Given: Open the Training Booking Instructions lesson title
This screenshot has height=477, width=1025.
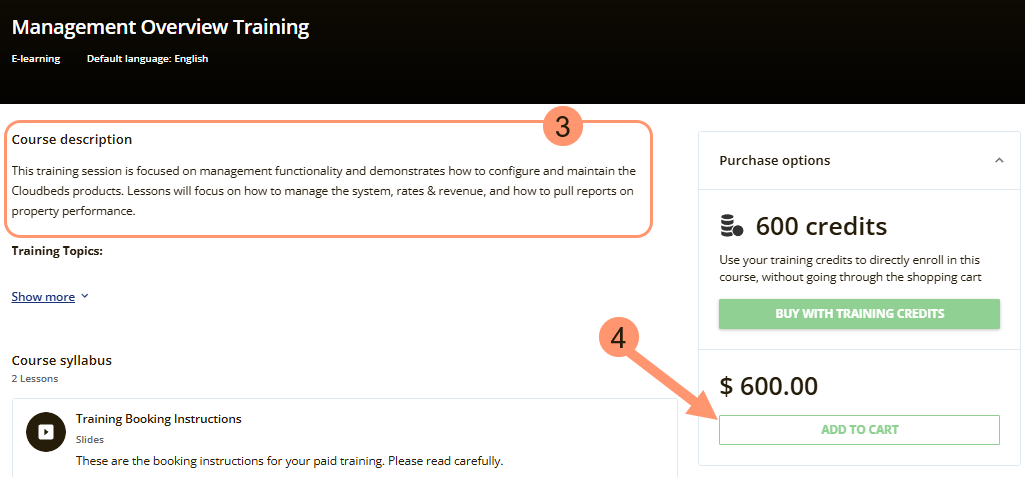Looking at the screenshot, I should pos(158,418).
